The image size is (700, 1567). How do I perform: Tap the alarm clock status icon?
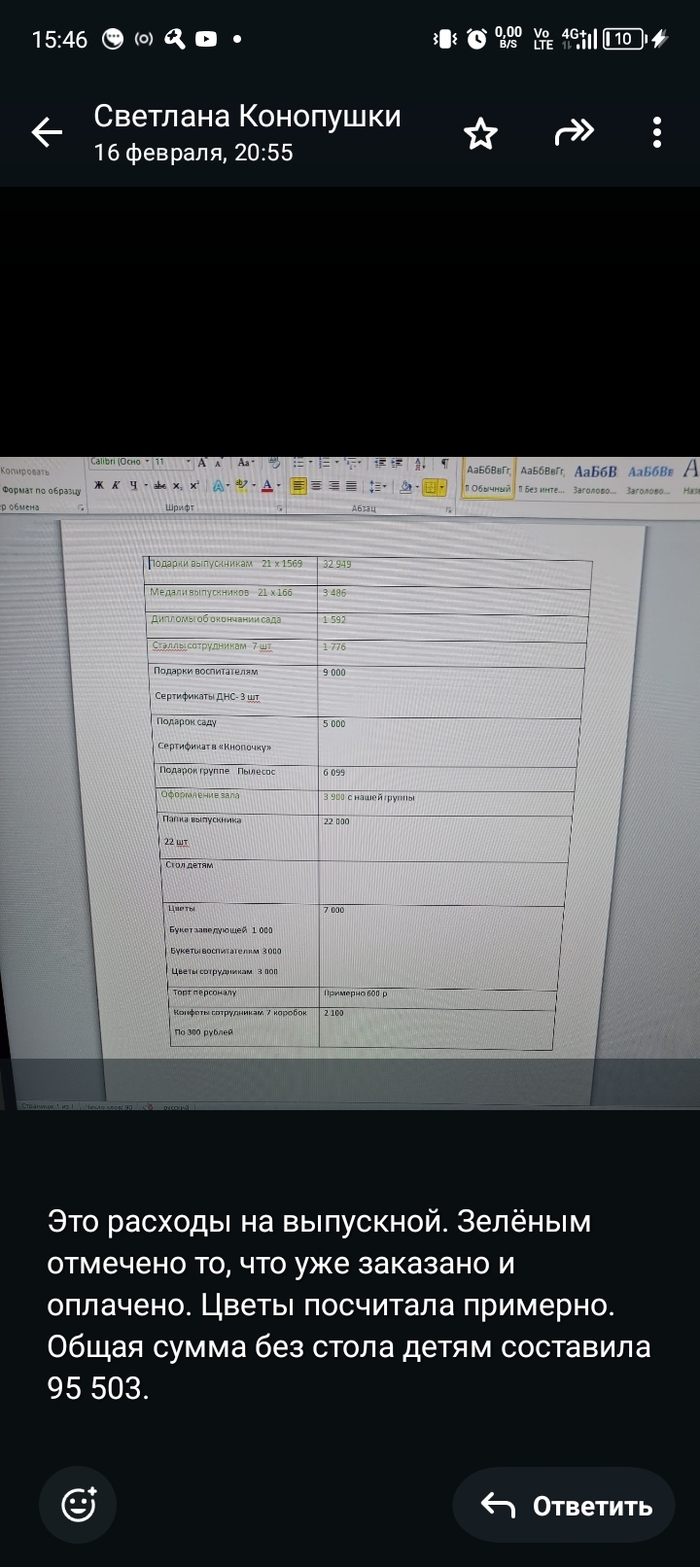[477, 39]
